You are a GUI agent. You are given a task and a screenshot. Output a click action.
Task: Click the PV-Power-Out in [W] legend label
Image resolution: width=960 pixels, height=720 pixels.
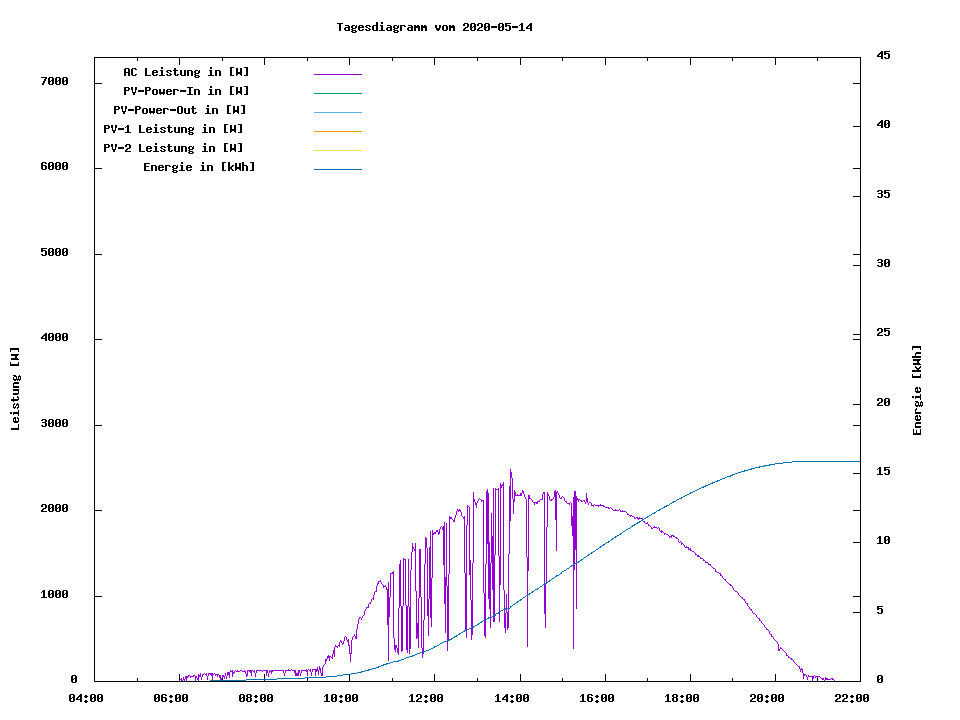point(179,110)
